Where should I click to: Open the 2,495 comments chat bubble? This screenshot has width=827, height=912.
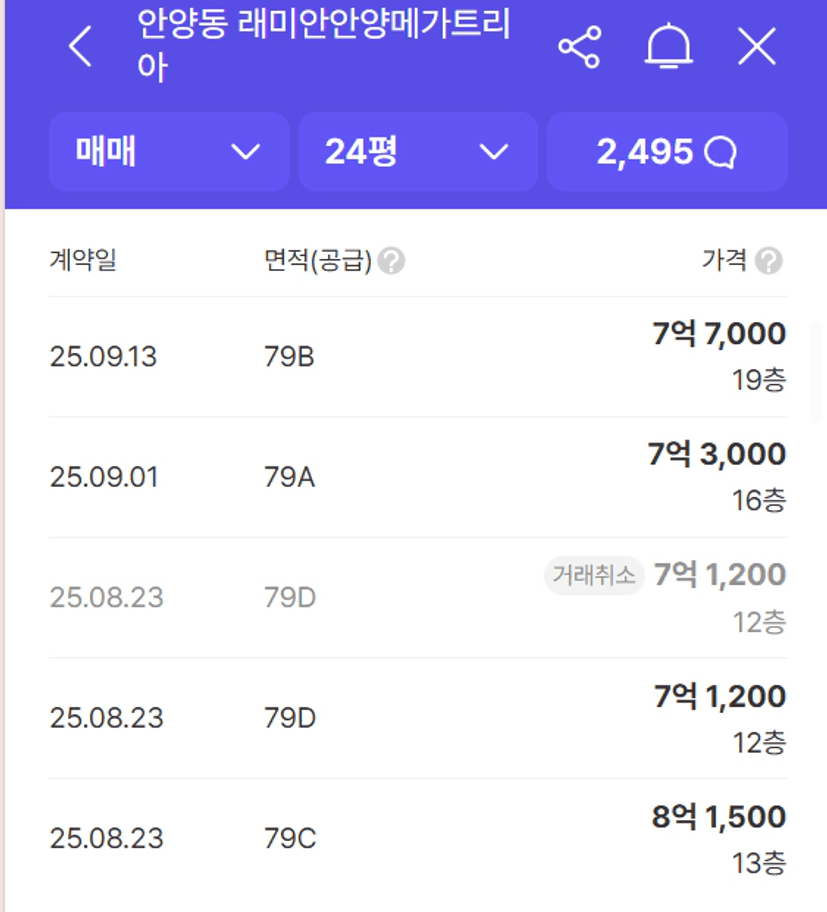[x=667, y=152]
